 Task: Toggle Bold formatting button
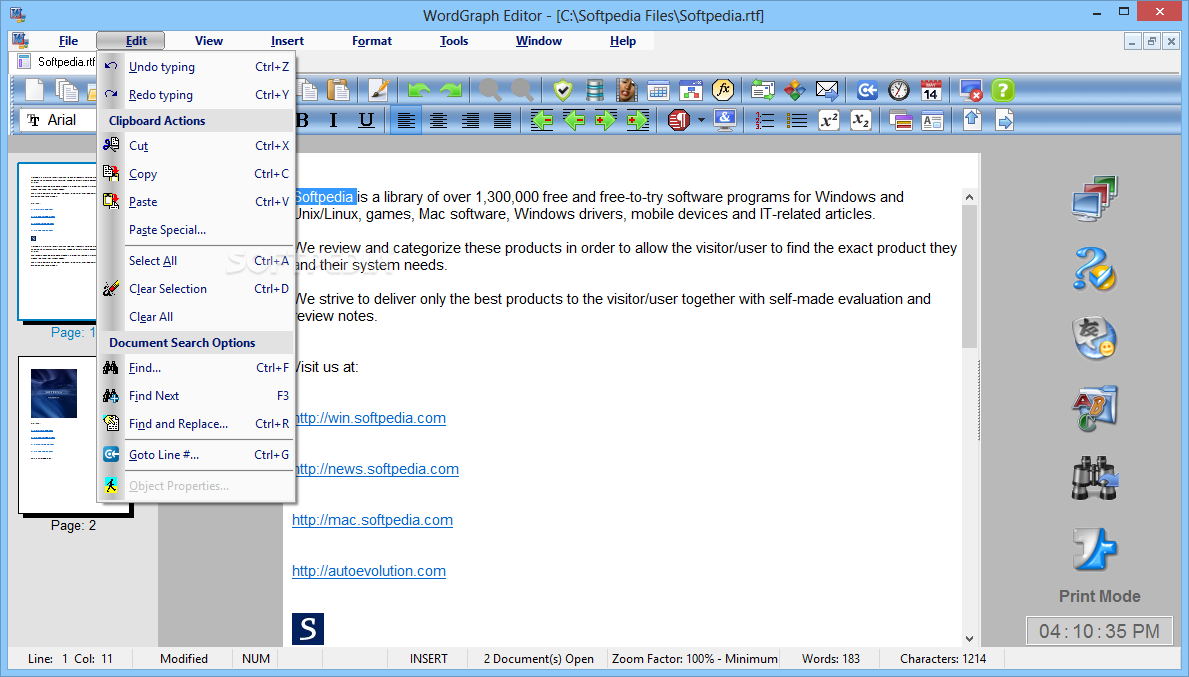[x=303, y=120]
